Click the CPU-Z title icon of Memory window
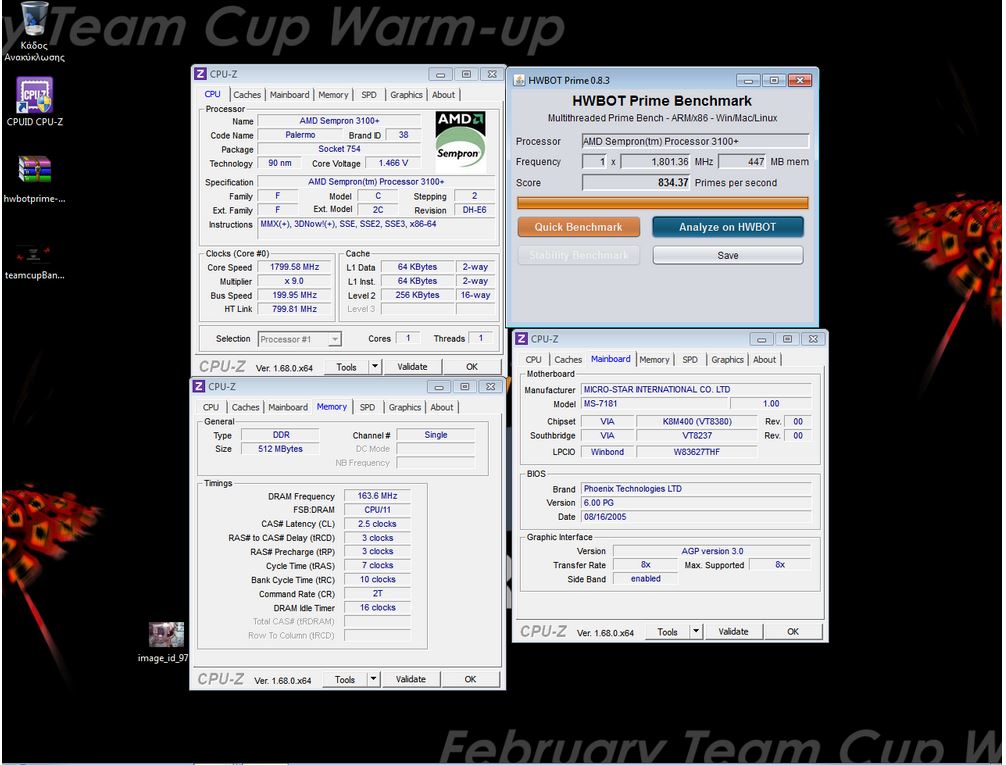Image resolution: width=1006 pixels, height=765 pixels. pos(199,386)
